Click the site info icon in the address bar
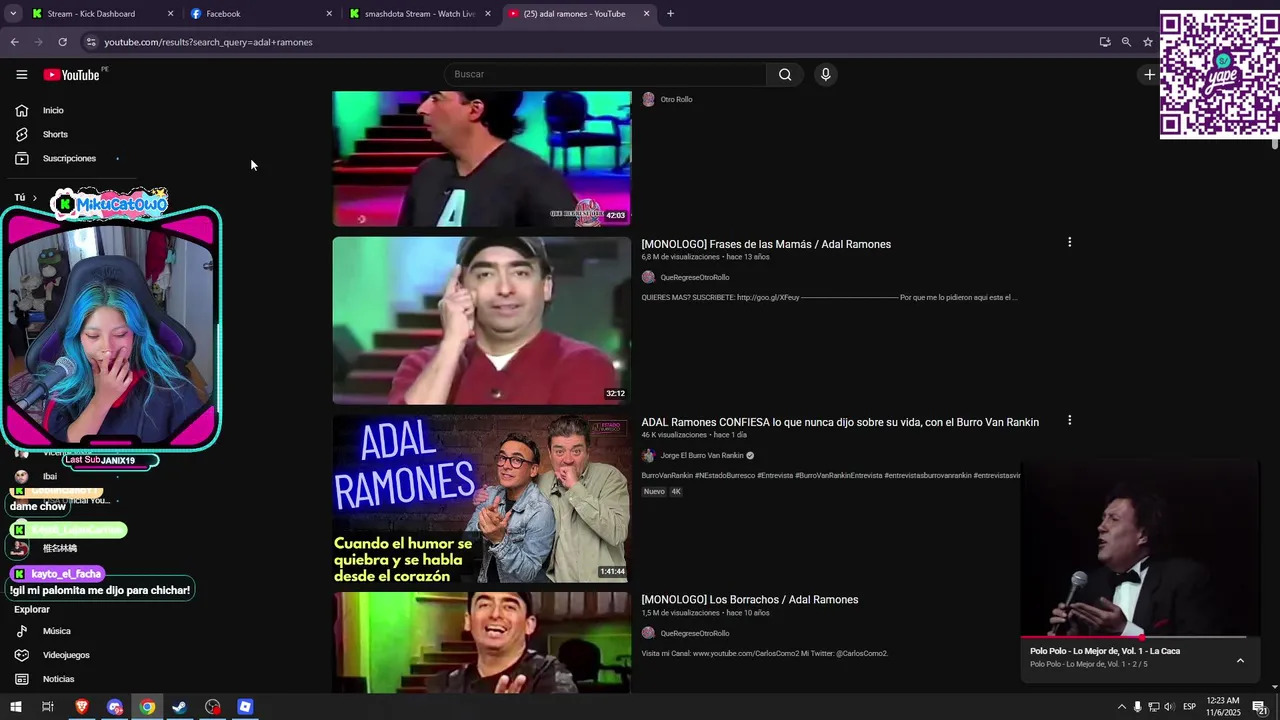 (91, 42)
